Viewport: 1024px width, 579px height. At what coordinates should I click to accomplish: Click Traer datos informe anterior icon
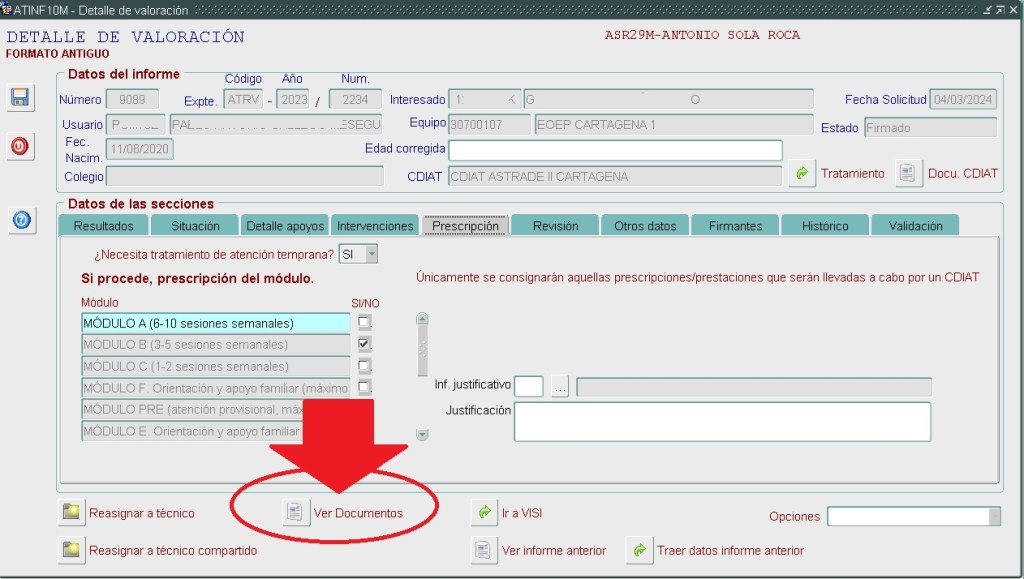[x=639, y=550]
